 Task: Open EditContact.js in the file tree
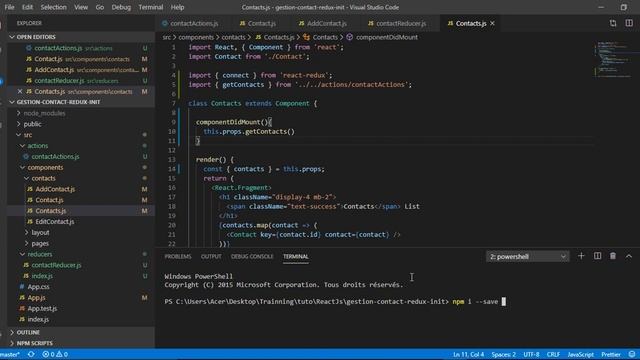55,222
